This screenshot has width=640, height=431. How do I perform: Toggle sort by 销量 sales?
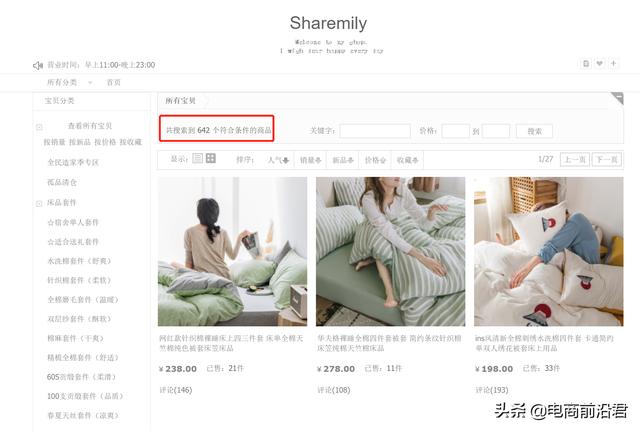point(310,160)
